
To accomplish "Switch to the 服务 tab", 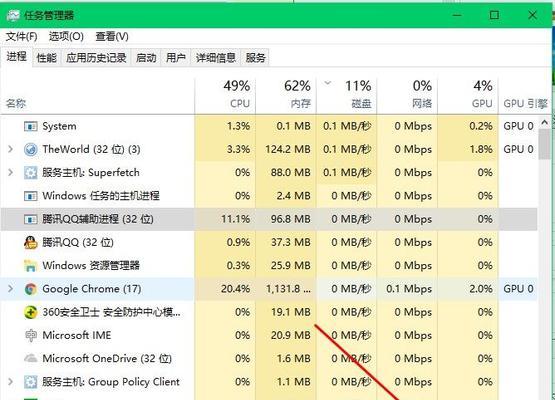I will (x=256, y=58).
